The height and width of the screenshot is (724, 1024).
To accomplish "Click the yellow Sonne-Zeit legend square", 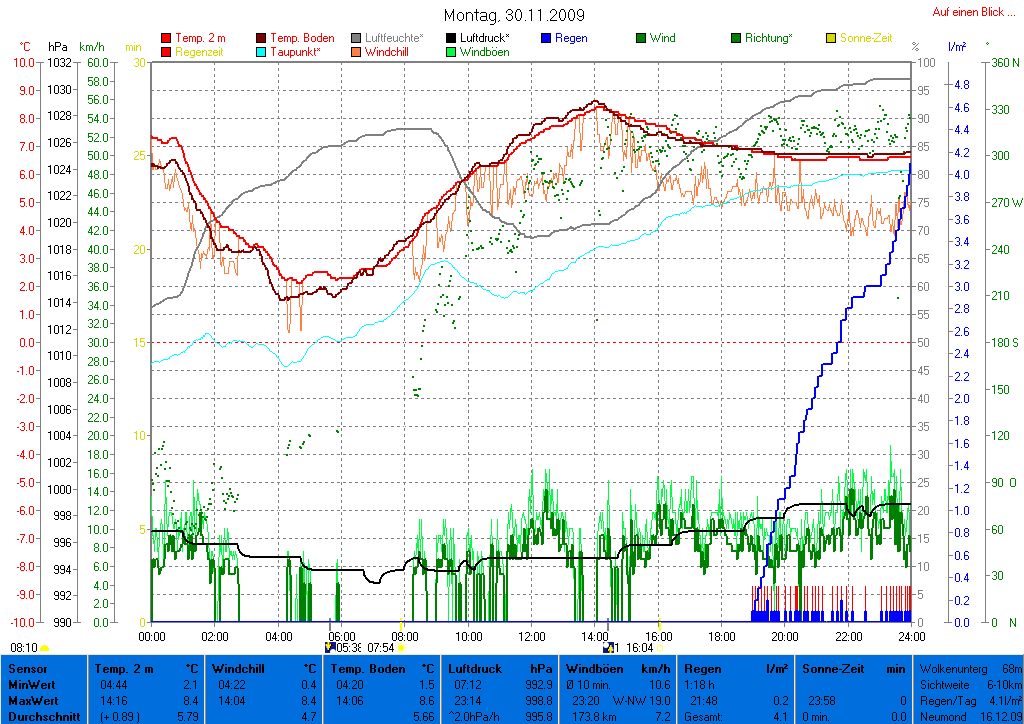I will coord(830,38).
